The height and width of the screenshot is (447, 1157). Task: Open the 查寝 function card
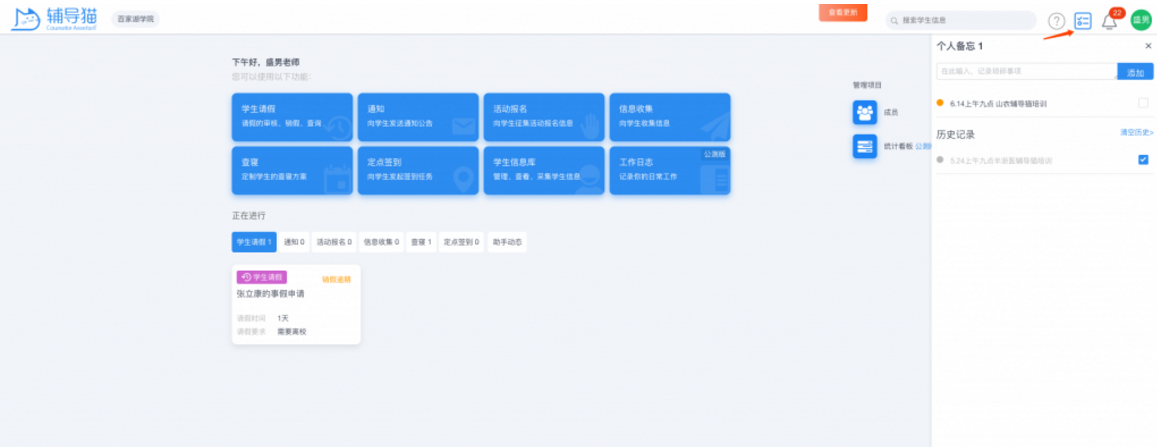click(x=292, y=170)
